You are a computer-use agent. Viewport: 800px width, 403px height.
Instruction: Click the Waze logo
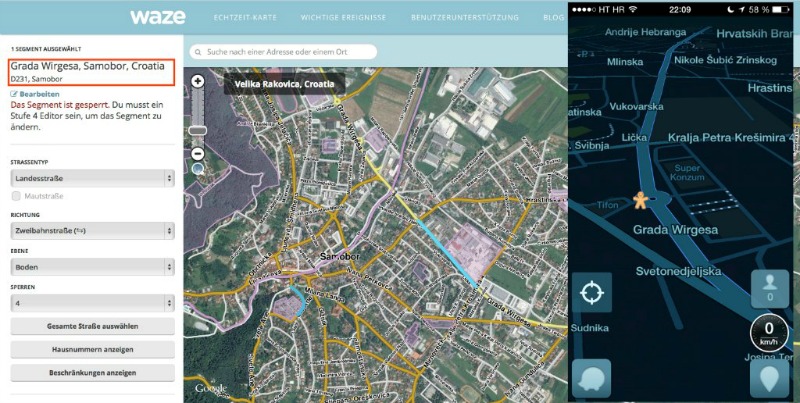tap(158, 17)
